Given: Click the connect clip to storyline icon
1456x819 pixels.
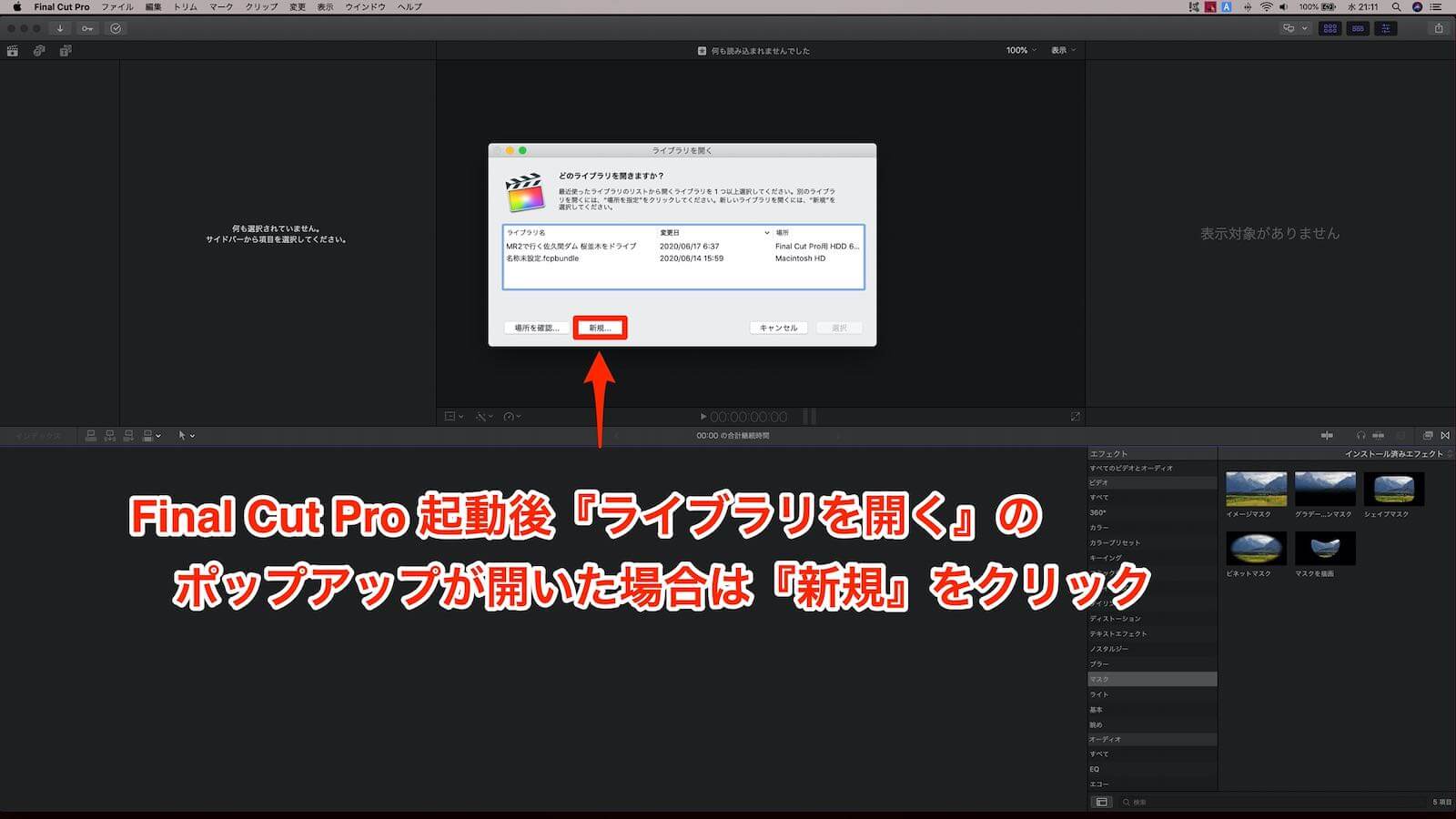Looking at the screenshot, I should coord(91,436).
